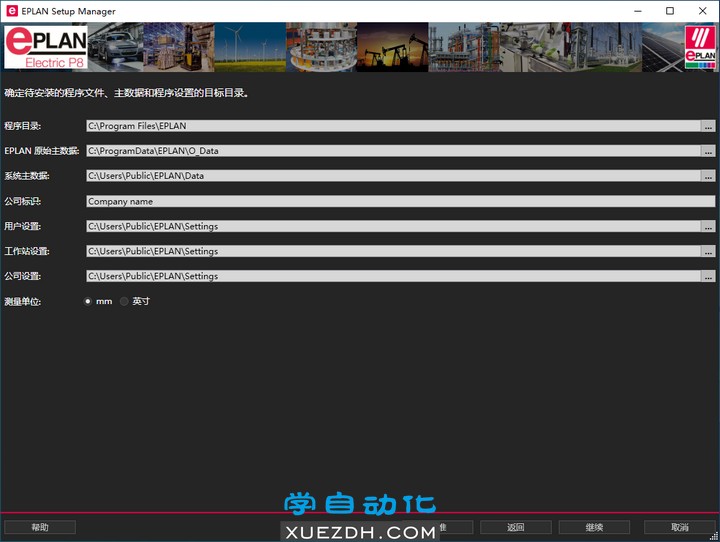720x542 pixels.
Task: Continue setup with the 继续 button
Action: [594, 527]
